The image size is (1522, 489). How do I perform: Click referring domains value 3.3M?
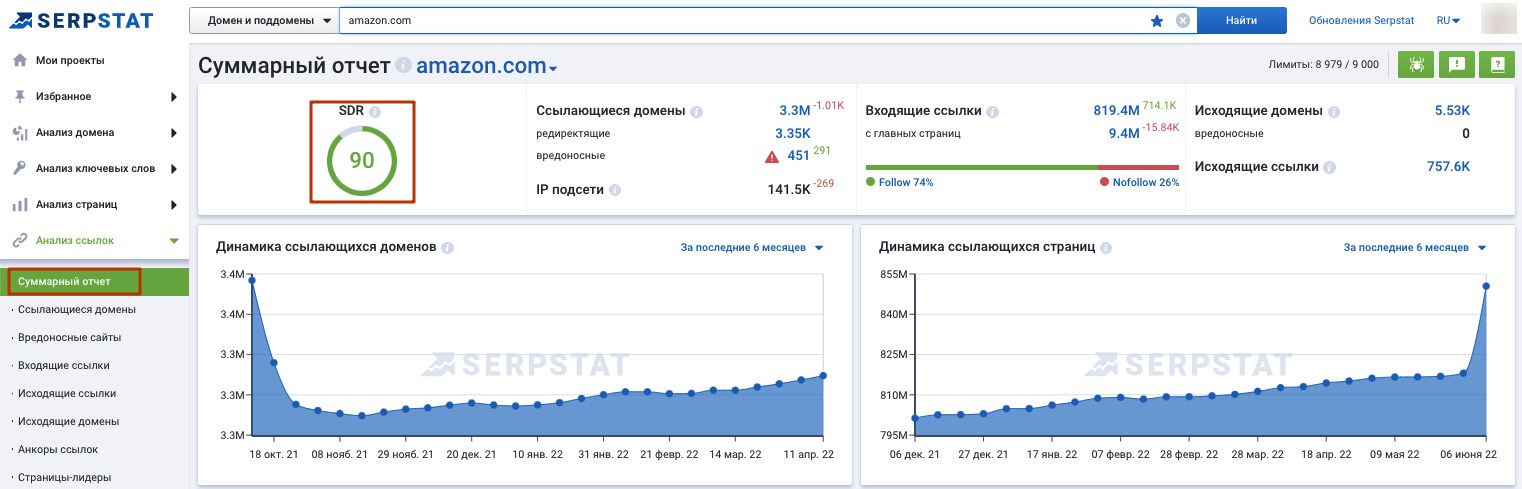pyautogui.click(x=794, y=111)
